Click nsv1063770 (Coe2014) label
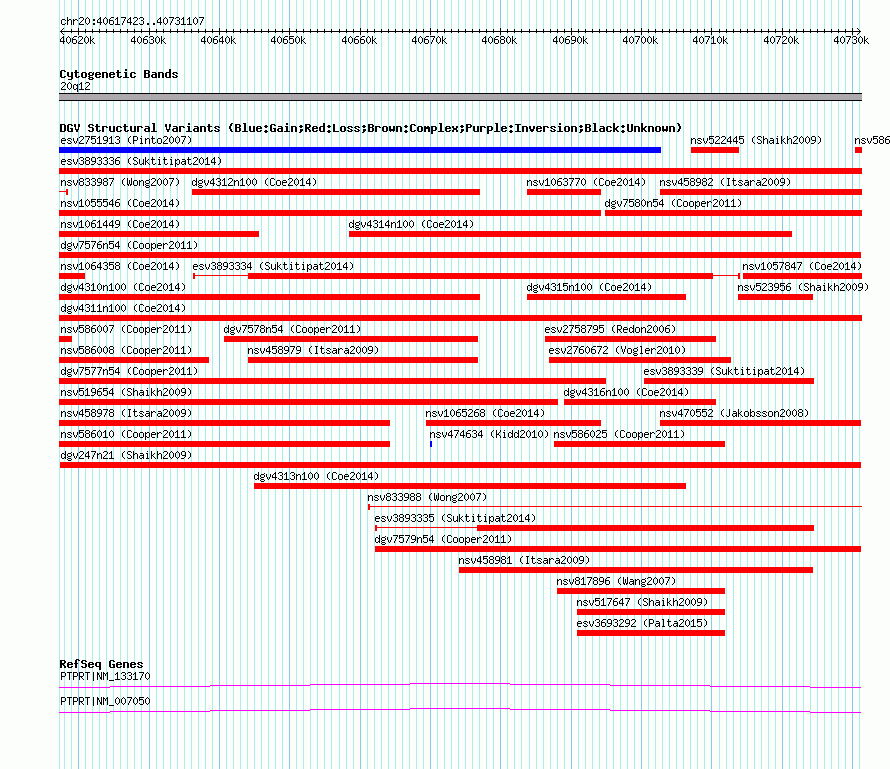890x769 pixels. (586, 182)
